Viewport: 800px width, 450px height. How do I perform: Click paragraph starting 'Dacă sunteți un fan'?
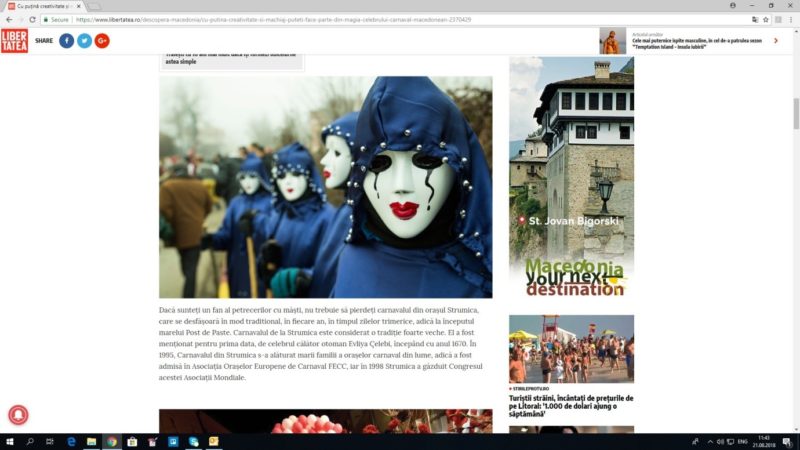320,343
